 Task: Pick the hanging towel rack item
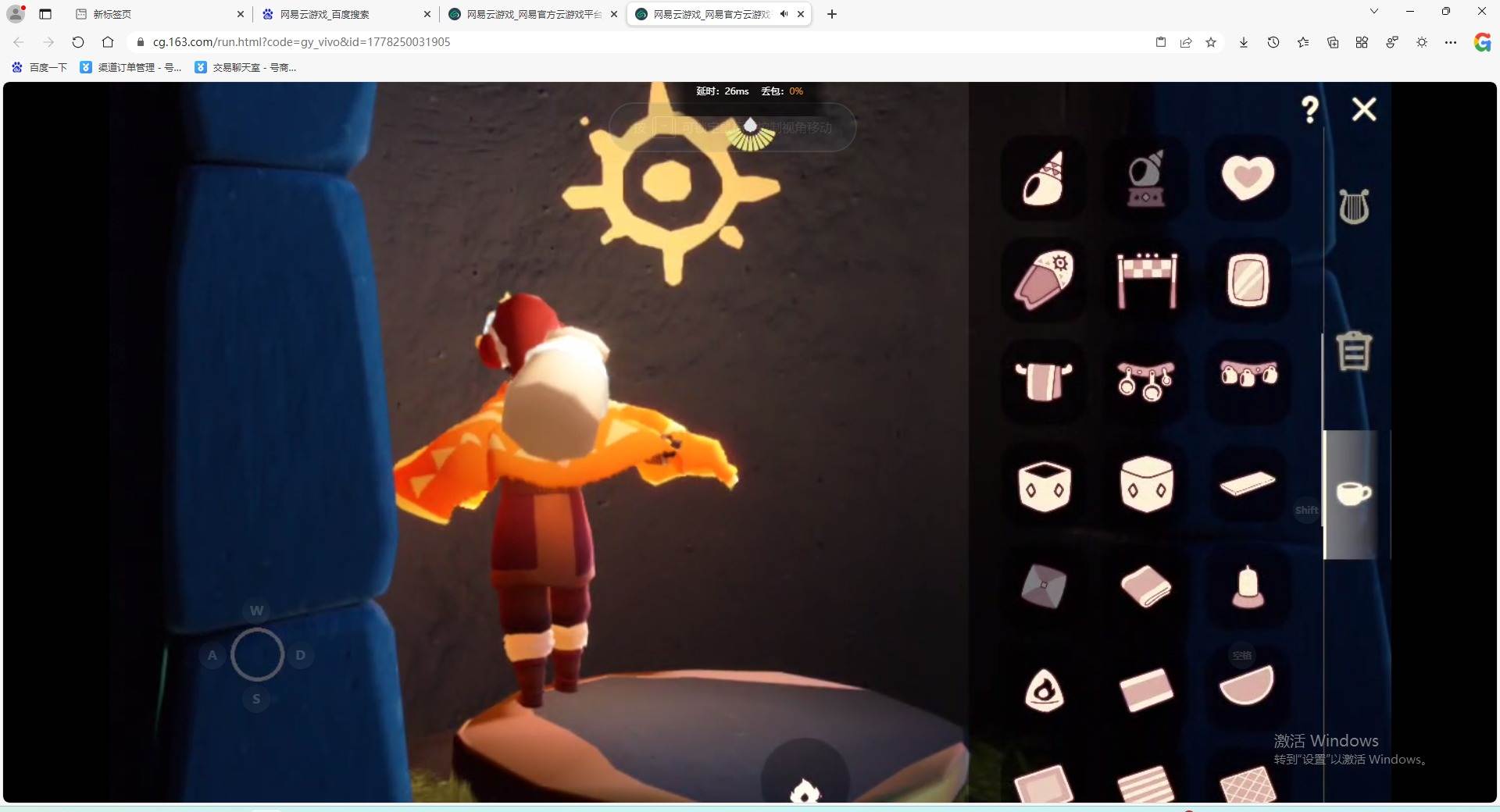[x=1044, y=382]
